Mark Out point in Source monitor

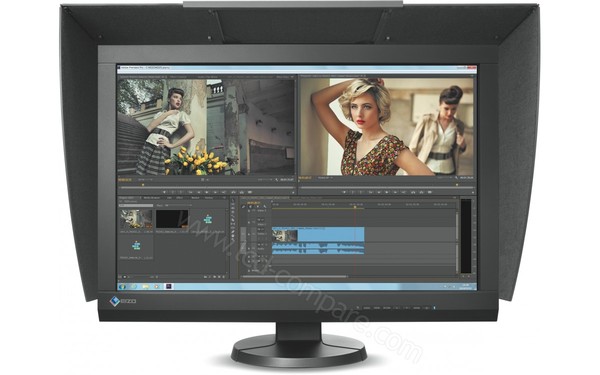pos(181,192)
